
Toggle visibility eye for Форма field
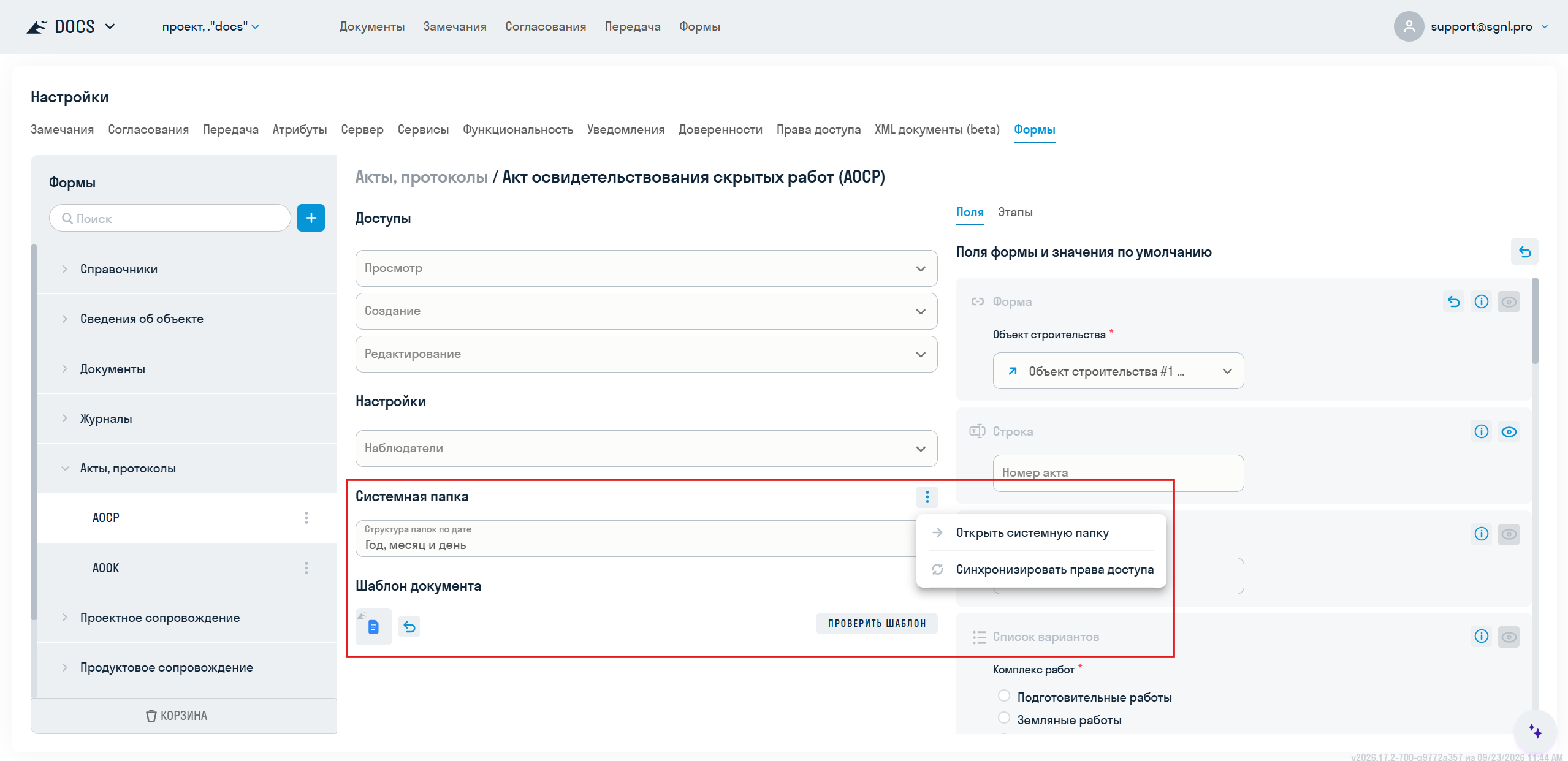(x=1509, y=301)
